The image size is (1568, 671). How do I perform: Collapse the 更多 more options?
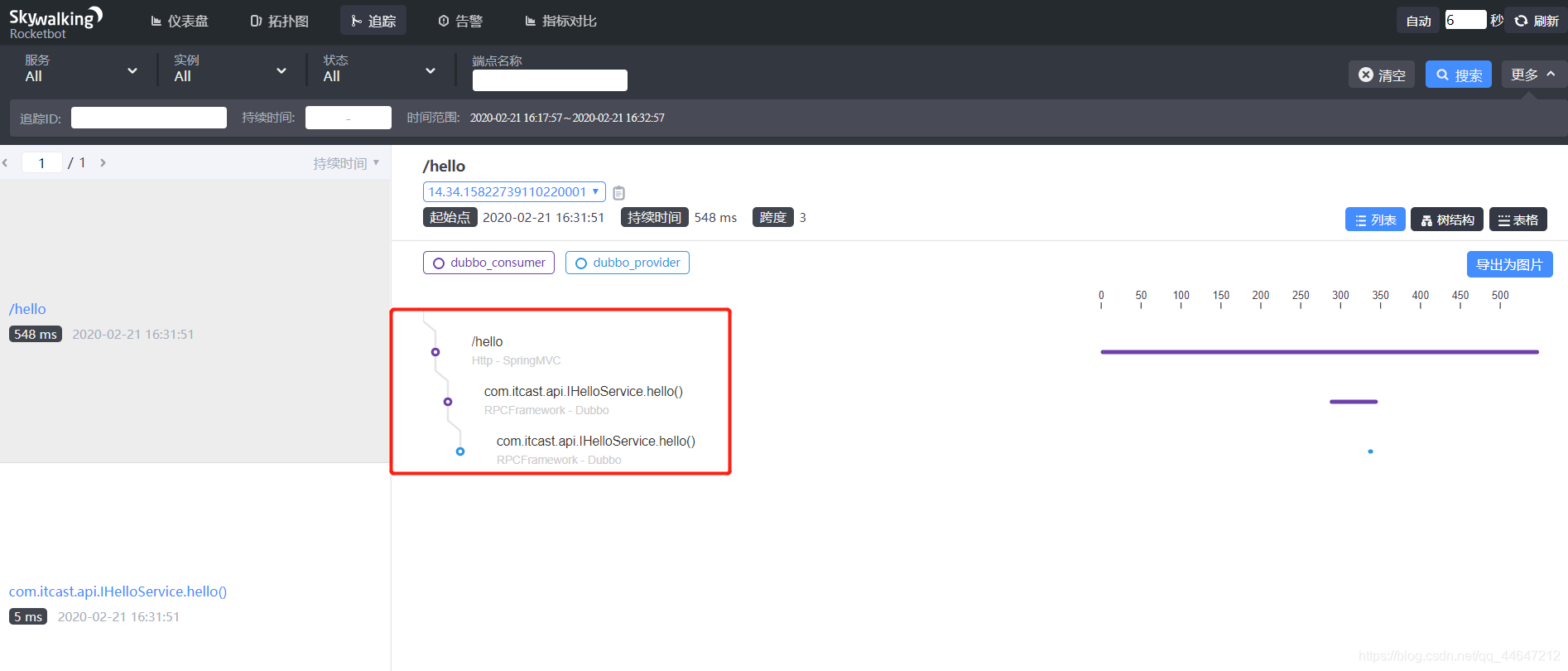point(1533,75)
